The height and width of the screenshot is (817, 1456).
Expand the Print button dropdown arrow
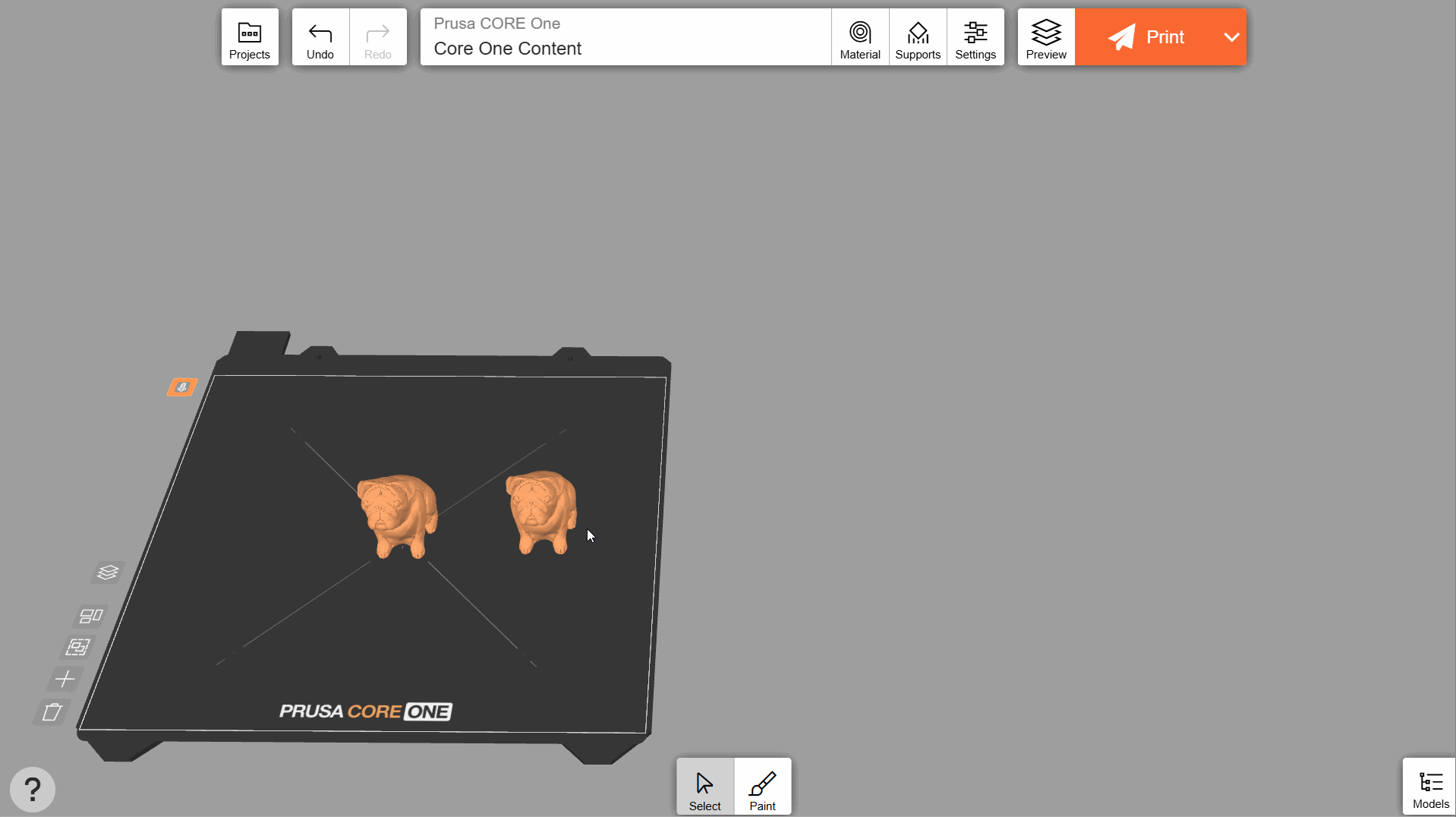click(1231, 37)
